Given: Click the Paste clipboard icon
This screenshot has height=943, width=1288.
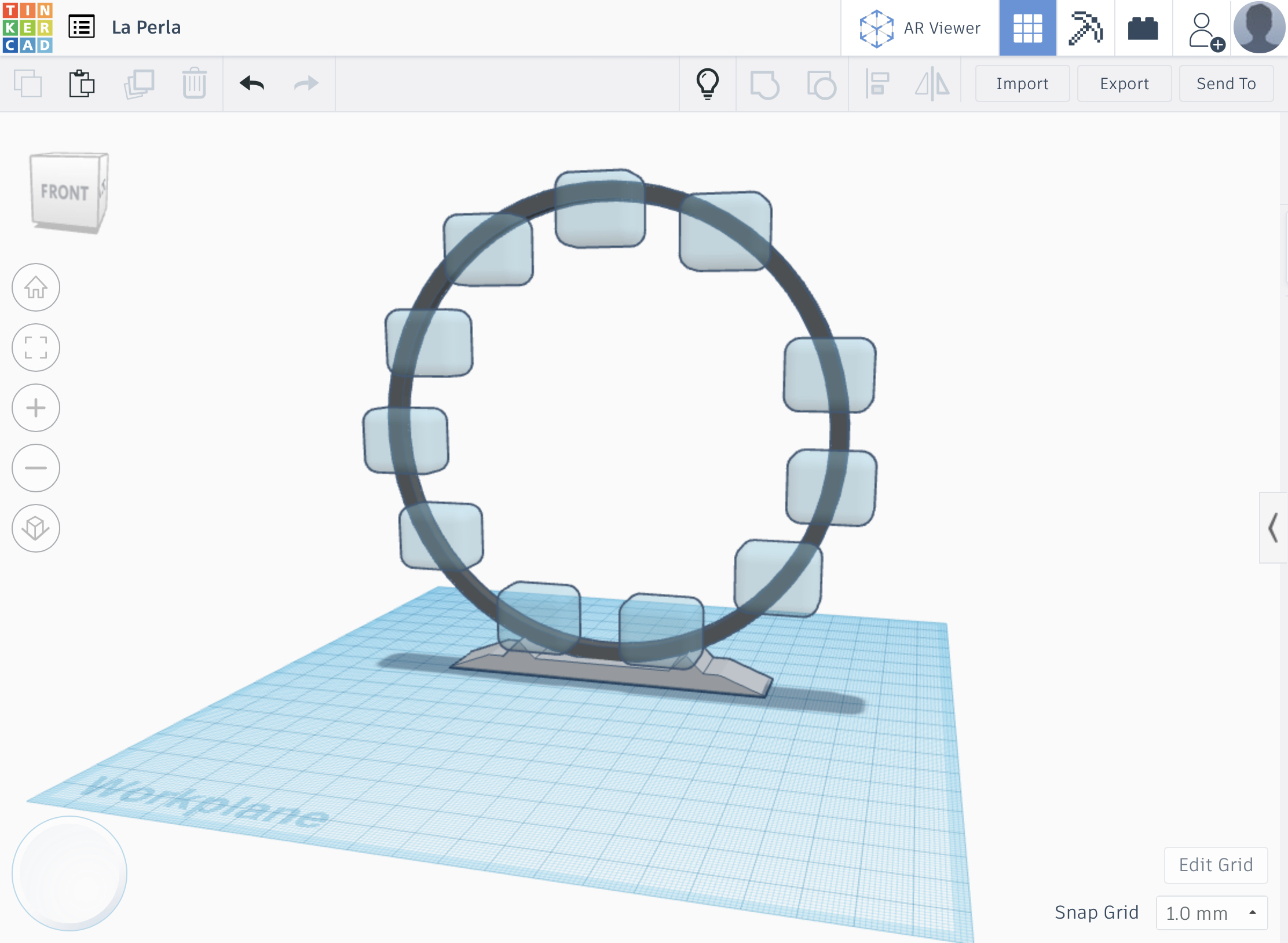Looking at the screenshot, I should tap(82, 83).
